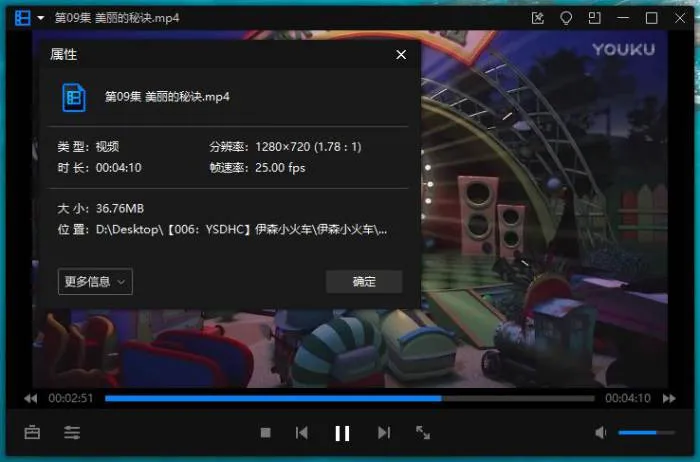This screenshot has width=700, height=462.
Task: Click the file size value 36.76MB
Action: [120, 208]
